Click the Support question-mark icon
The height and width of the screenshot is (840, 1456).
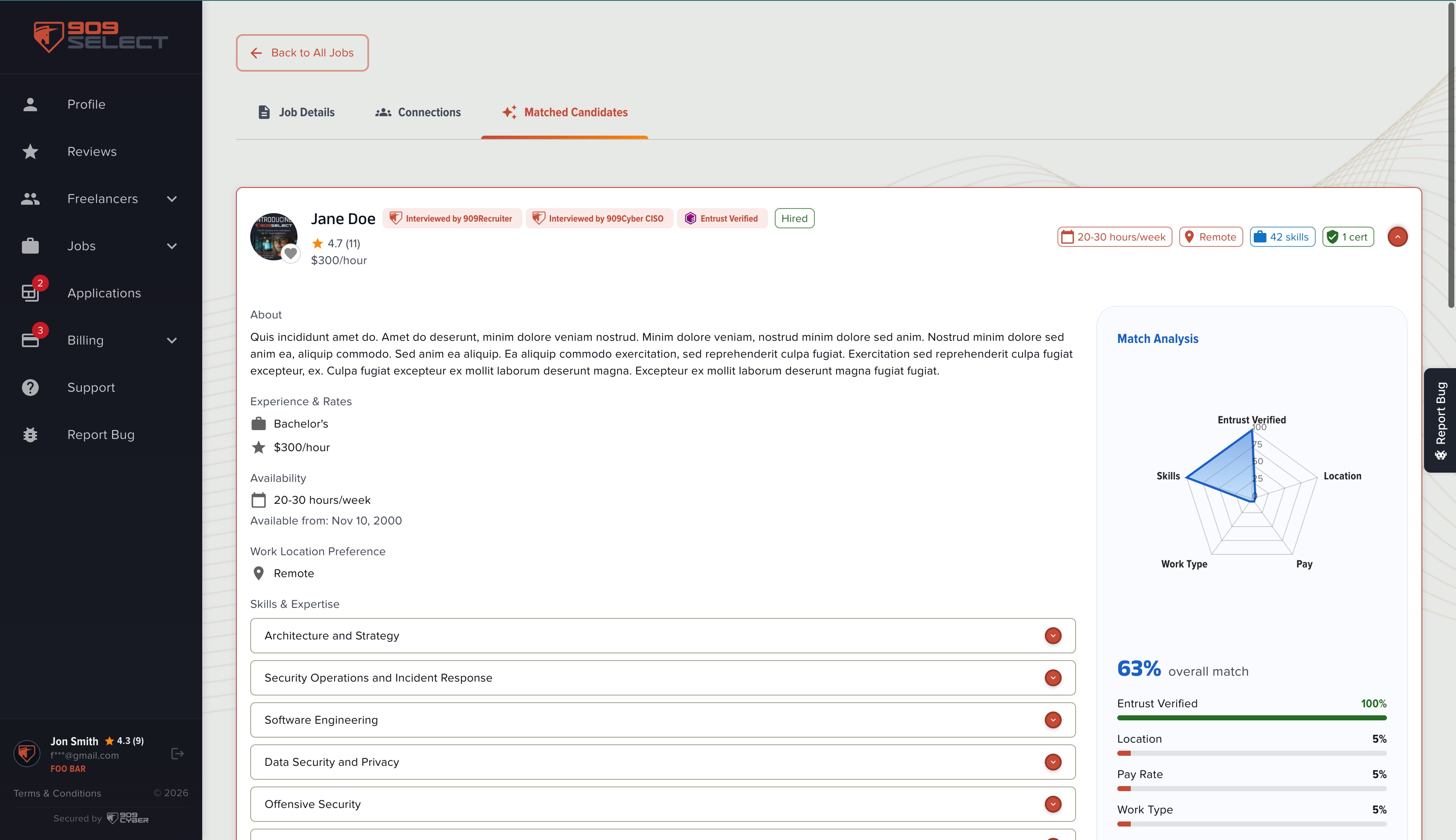coord(30,387)
